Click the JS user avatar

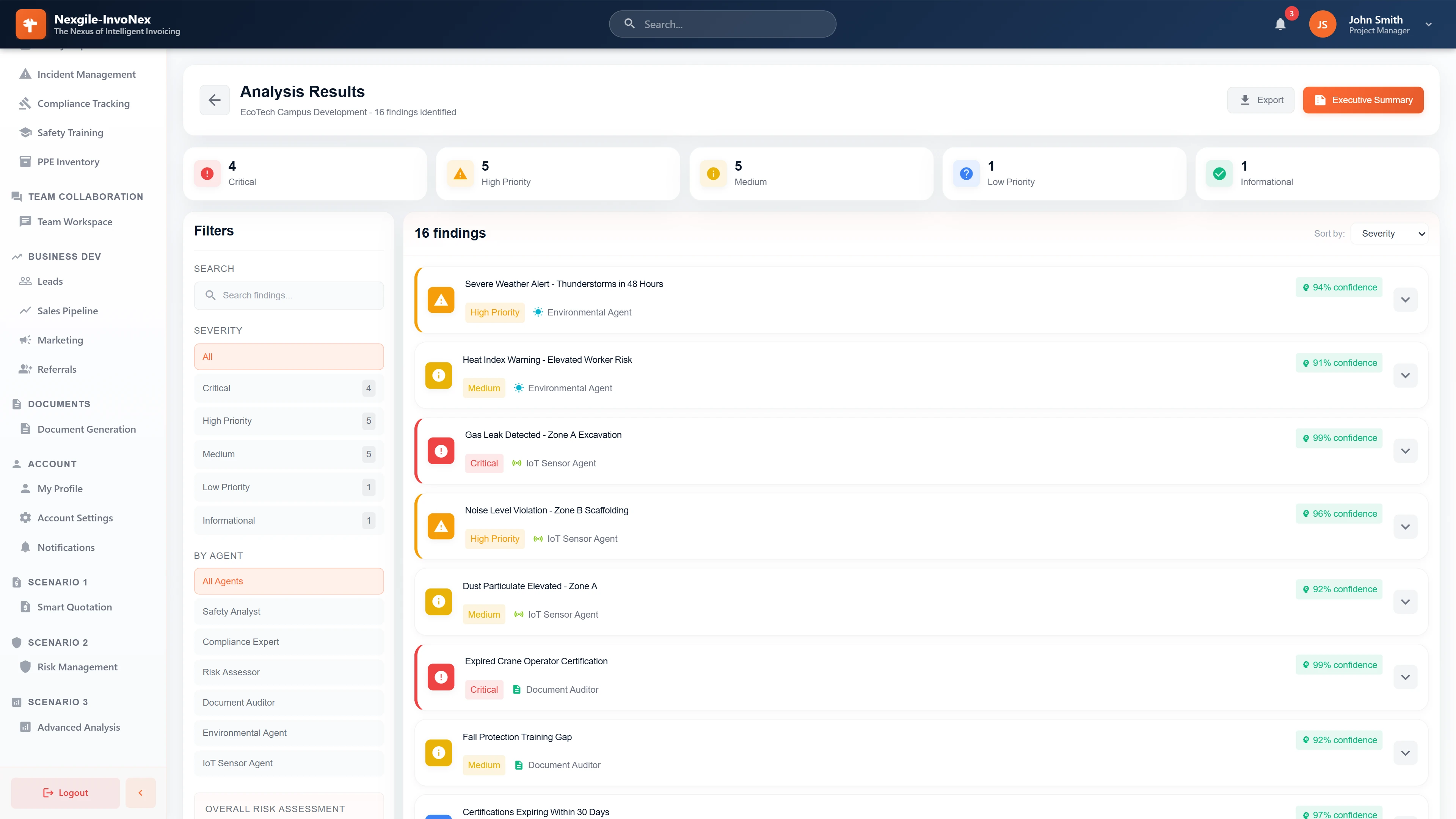click(1322, 24)
